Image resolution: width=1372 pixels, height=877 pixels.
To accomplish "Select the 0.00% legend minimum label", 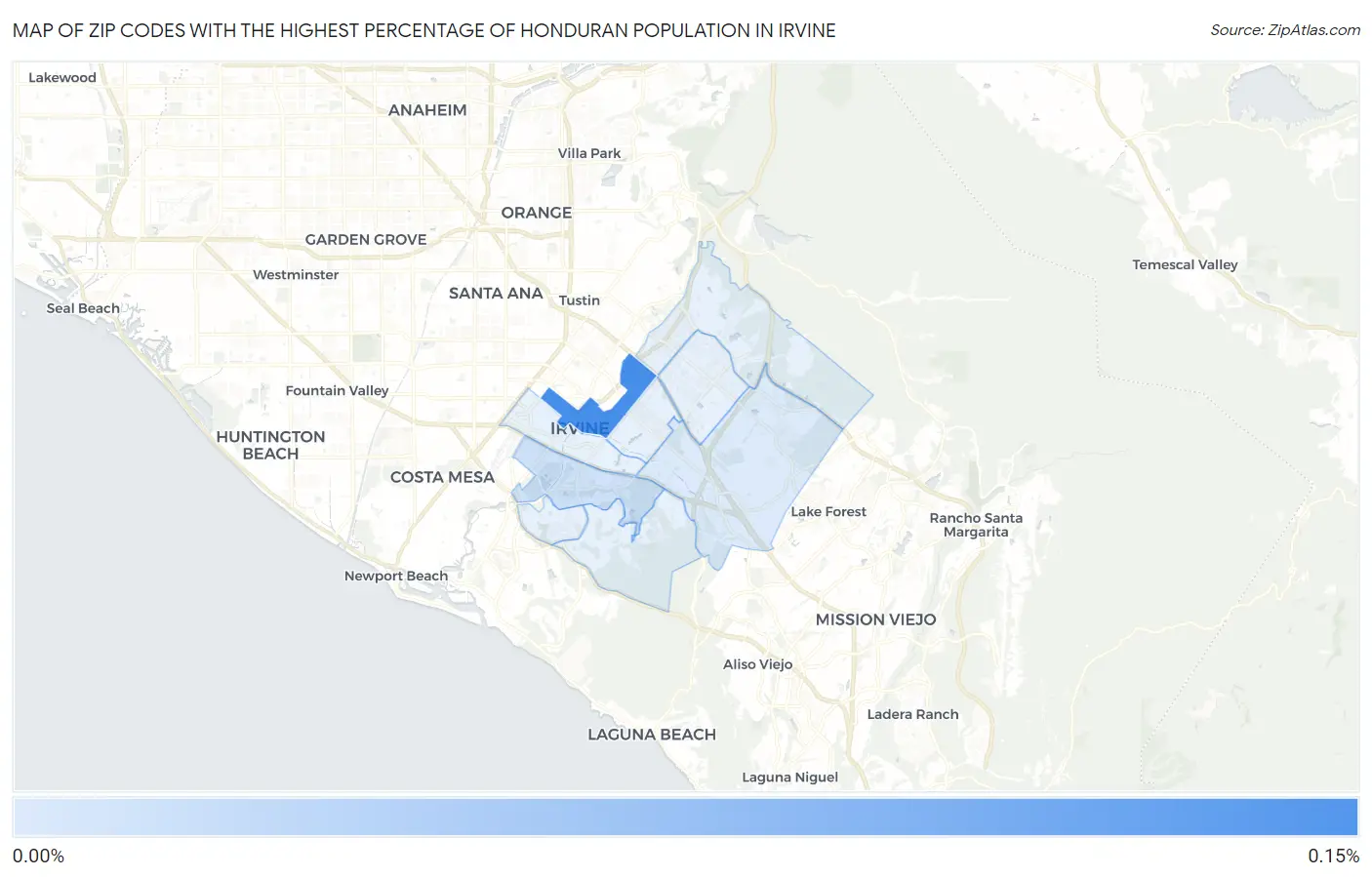I will click(x=39, y=857).
